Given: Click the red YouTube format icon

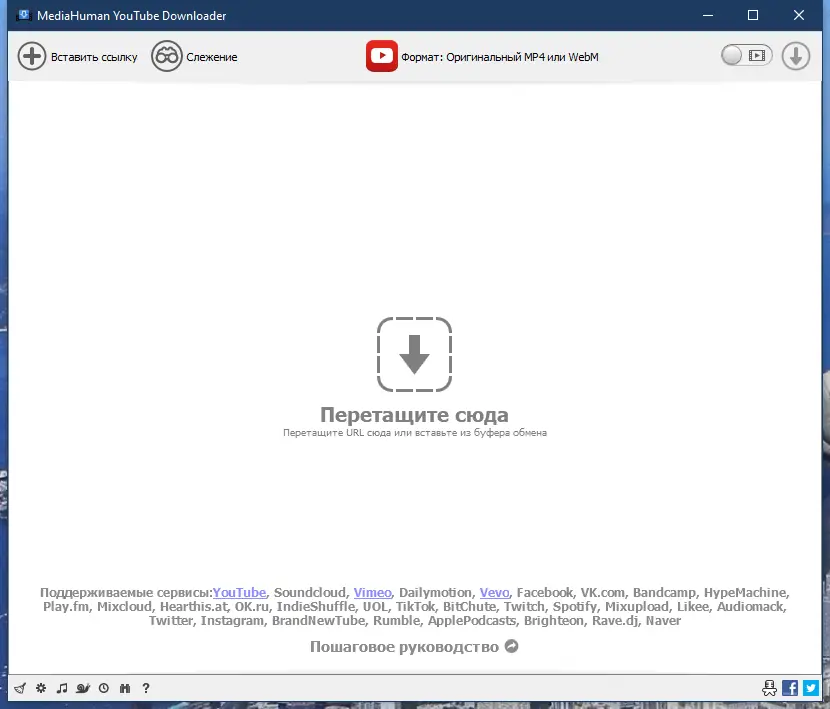Looking at the screenshot, I should tap(382, 56).
